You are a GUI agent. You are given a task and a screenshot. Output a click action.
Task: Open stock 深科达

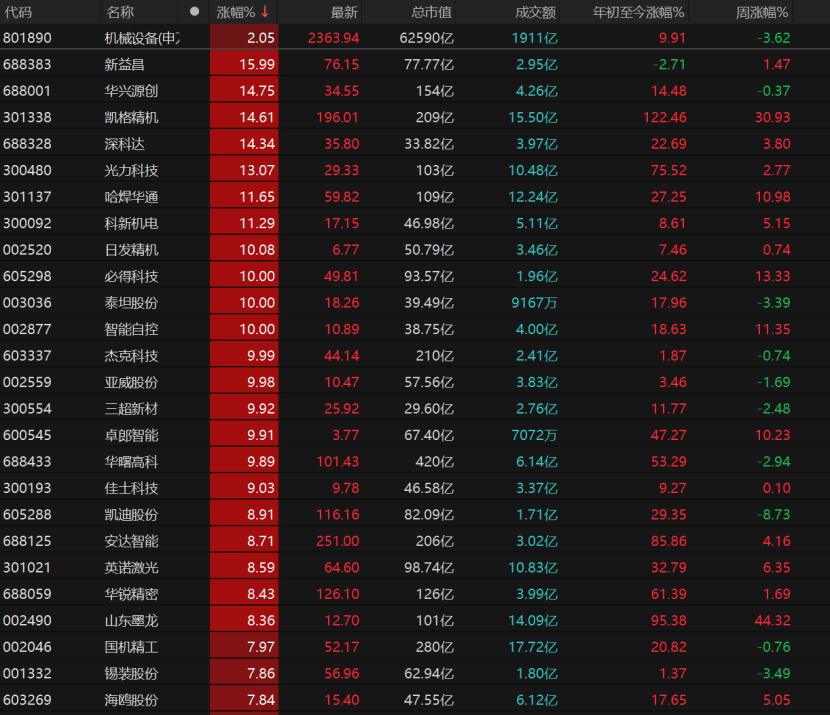[x=124, y=144]
